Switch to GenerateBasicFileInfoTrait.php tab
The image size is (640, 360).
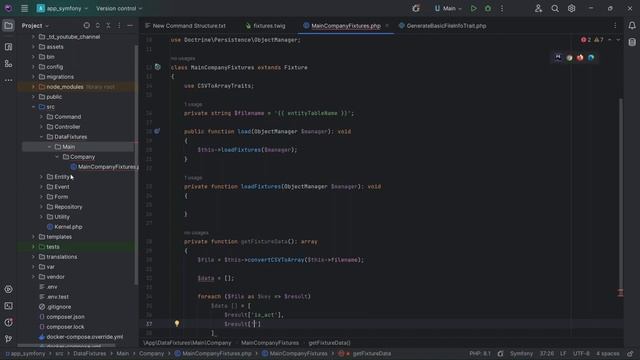coord(443,26)
